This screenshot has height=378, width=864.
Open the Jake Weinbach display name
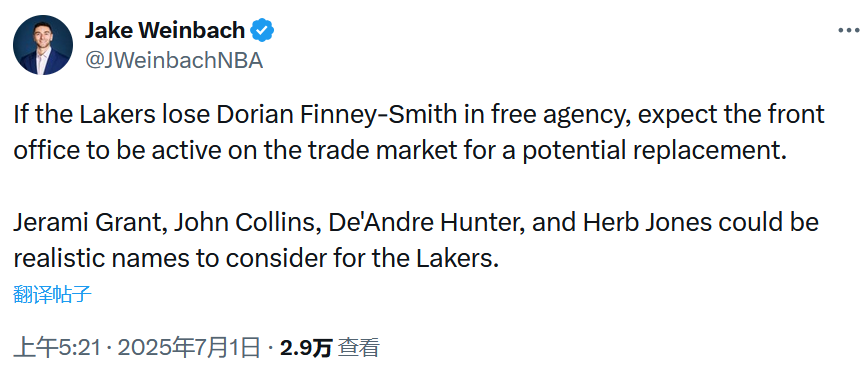(165, 30)
